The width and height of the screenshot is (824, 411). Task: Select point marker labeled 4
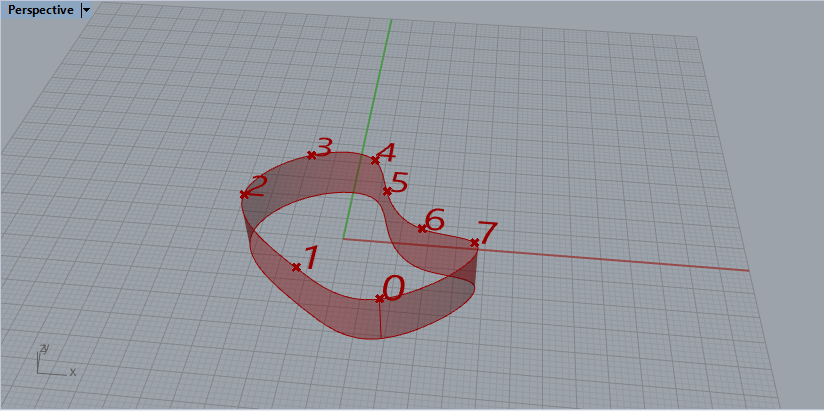coord(375,160)
